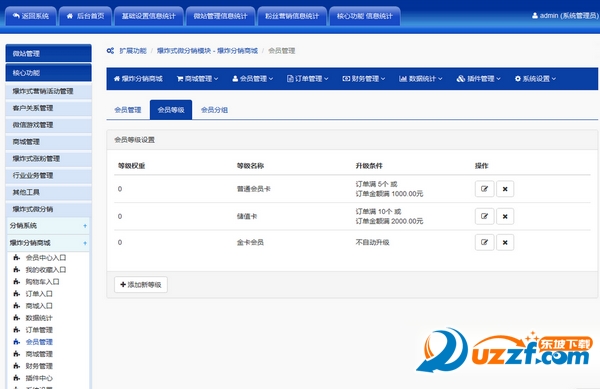Click the 等级权重 column header
This screenshot has width=600, height=389.
[x=131, y=166]
